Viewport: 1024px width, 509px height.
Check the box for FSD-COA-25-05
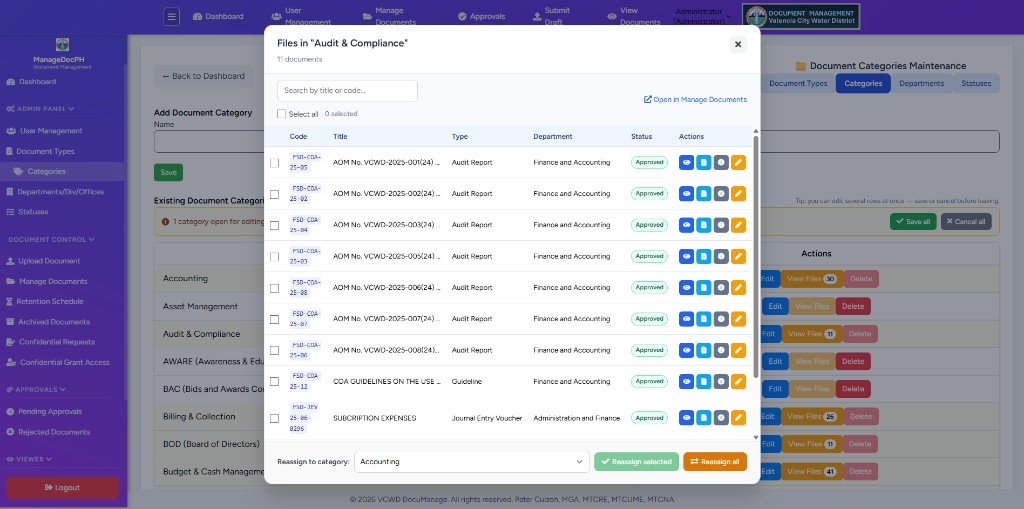[x=274, y=163]
